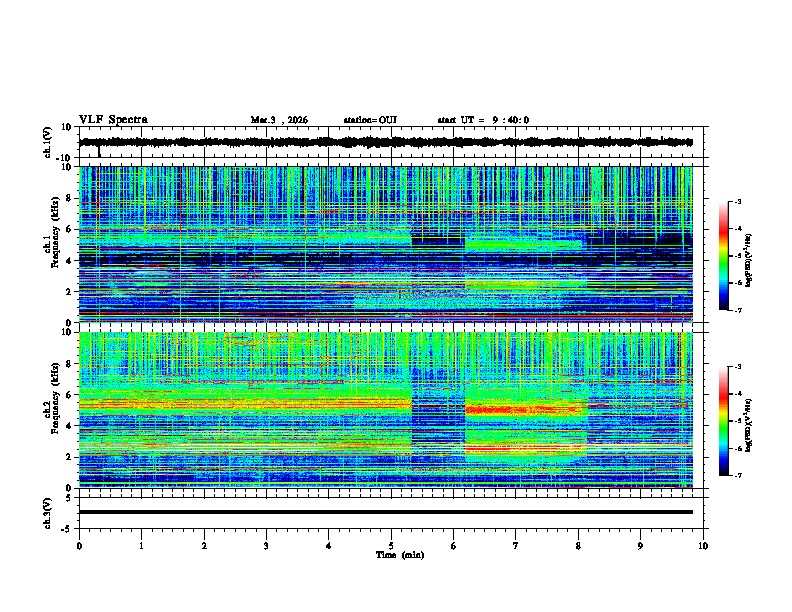Click inside the ch.2 spectrogram panel
The height and width of the screenshot is (612, 792).
point(385,410)
